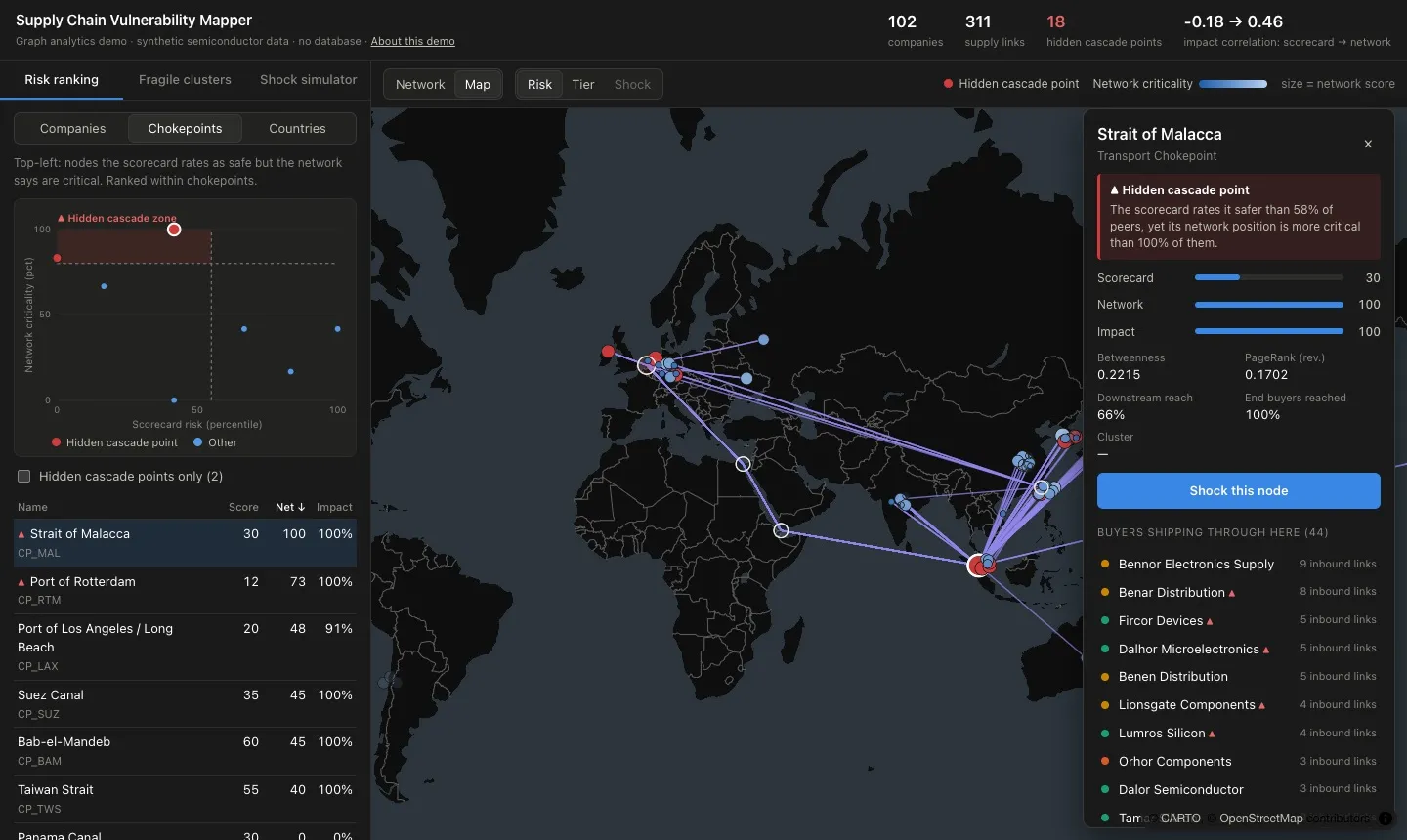Click the Hidden cascade point legend in scatter plot
Image resolution: width=1407 pixels, height=840 pixels.
[x=115, y=443]
